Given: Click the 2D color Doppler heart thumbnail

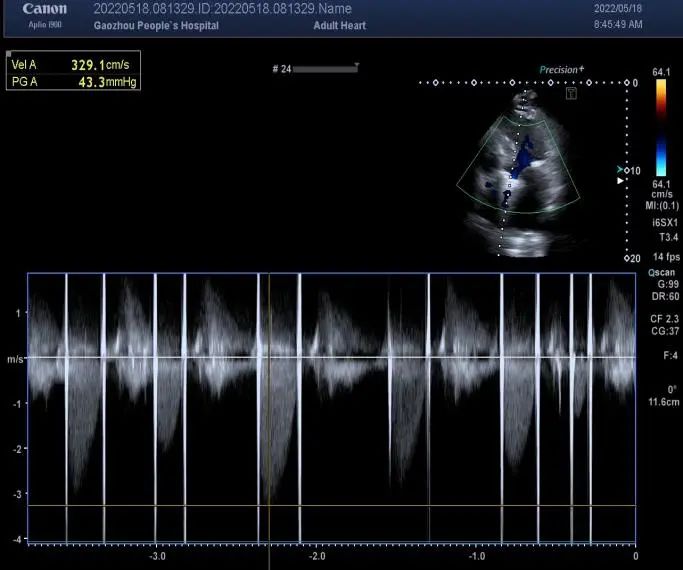Looking at the screenshot, I should tap(518, 170).
